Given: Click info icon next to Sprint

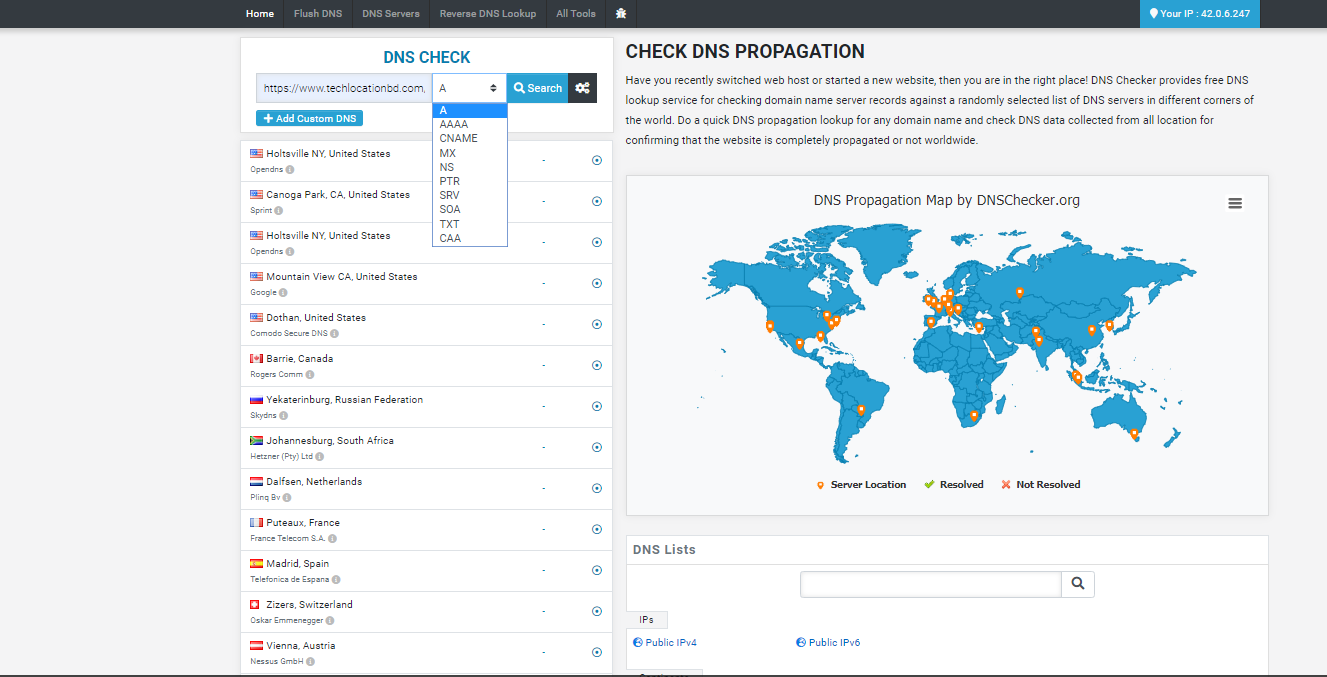Looking at the screenshot, I should click(278, 211).
